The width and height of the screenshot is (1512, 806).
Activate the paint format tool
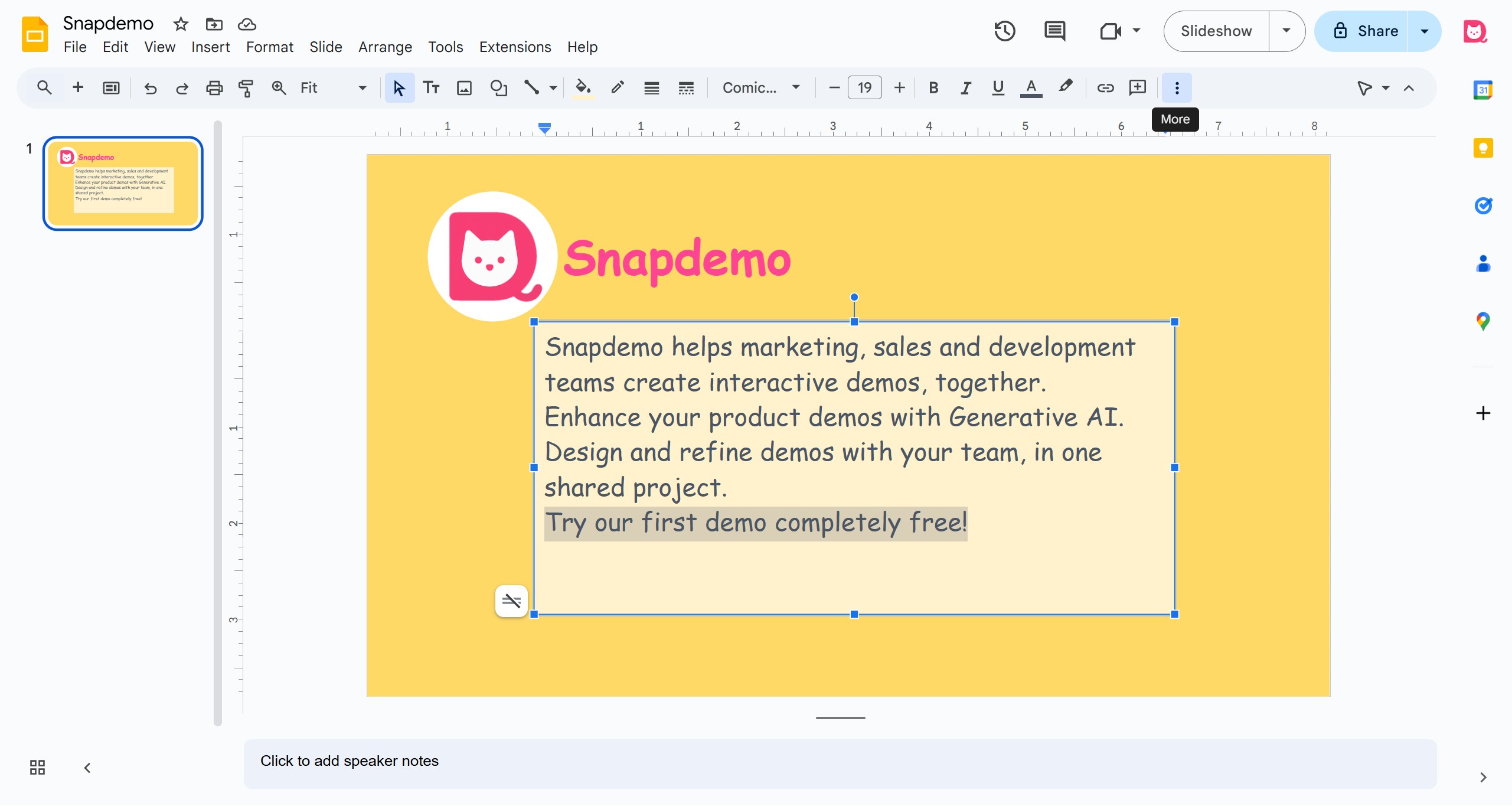246,88
